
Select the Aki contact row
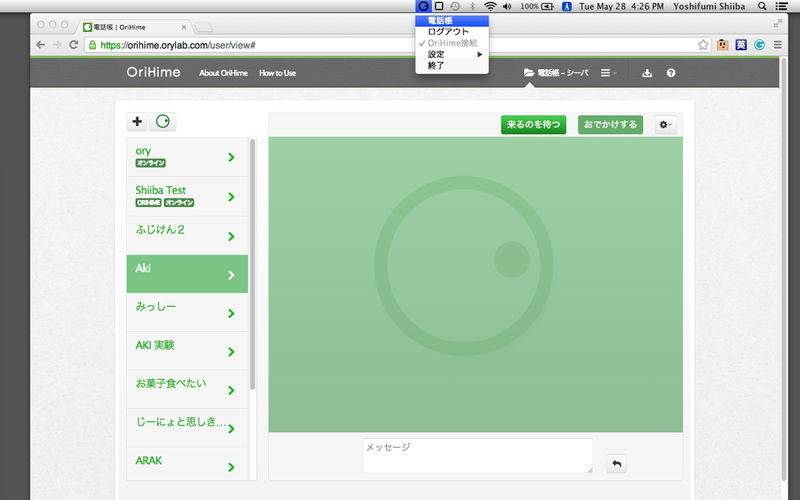coord(187,274)
